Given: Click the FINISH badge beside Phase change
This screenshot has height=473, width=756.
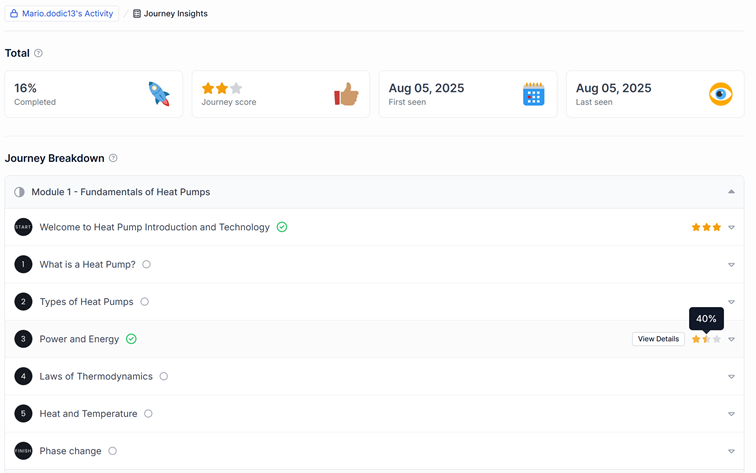Looking at the screenshot, I should tap(23, 451).
